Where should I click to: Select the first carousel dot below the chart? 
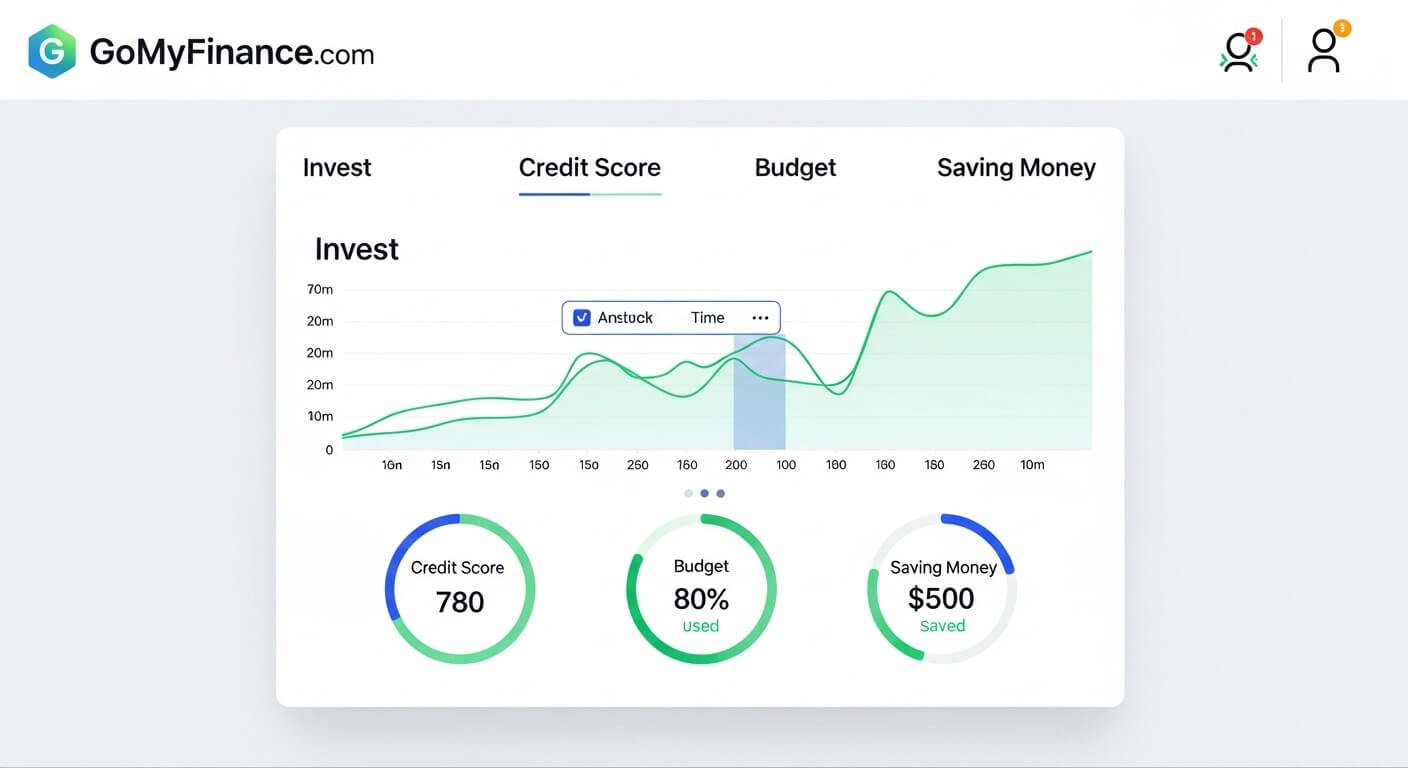[x=688, y=493]
